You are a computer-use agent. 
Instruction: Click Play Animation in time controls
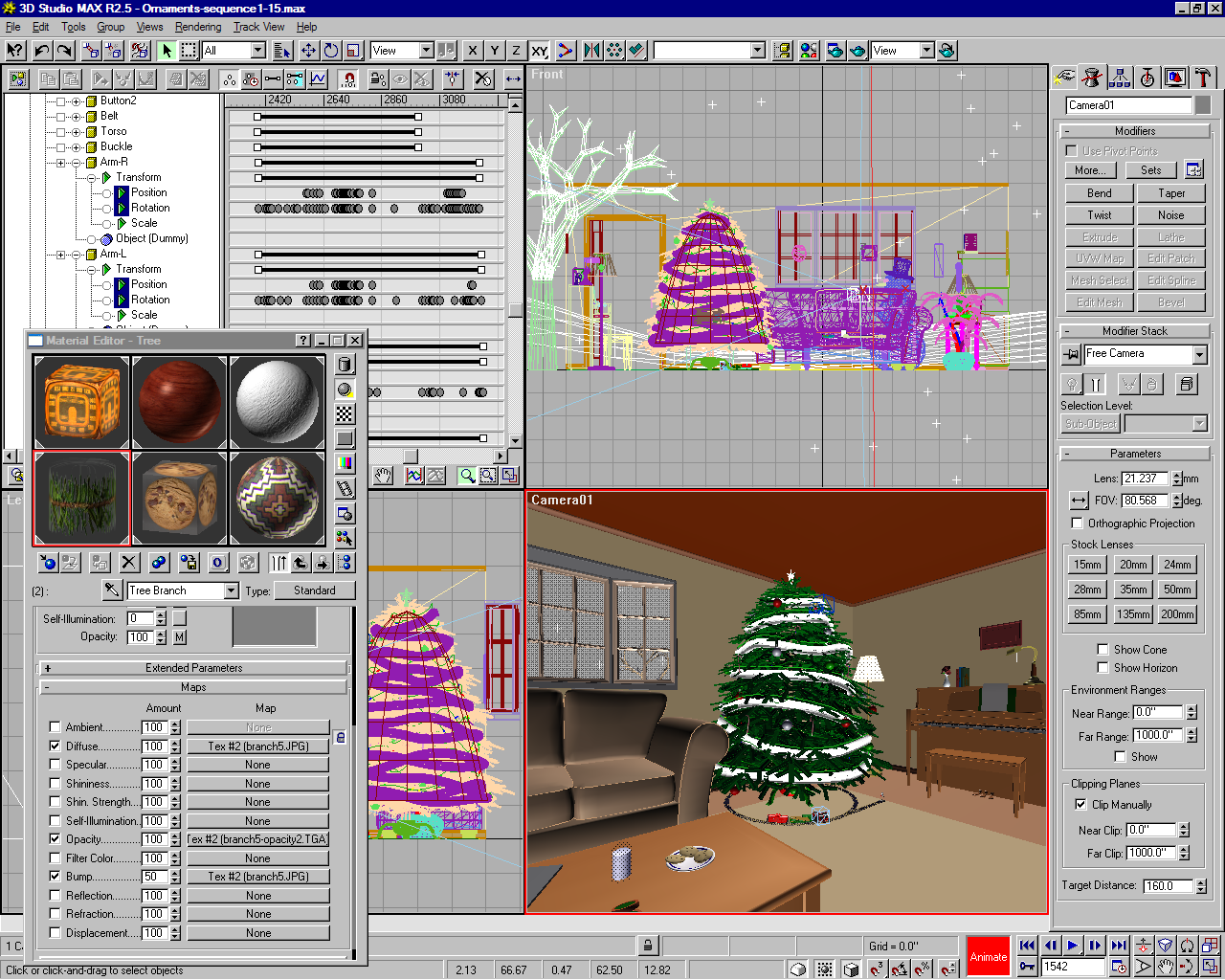[x=1073, y=946]
